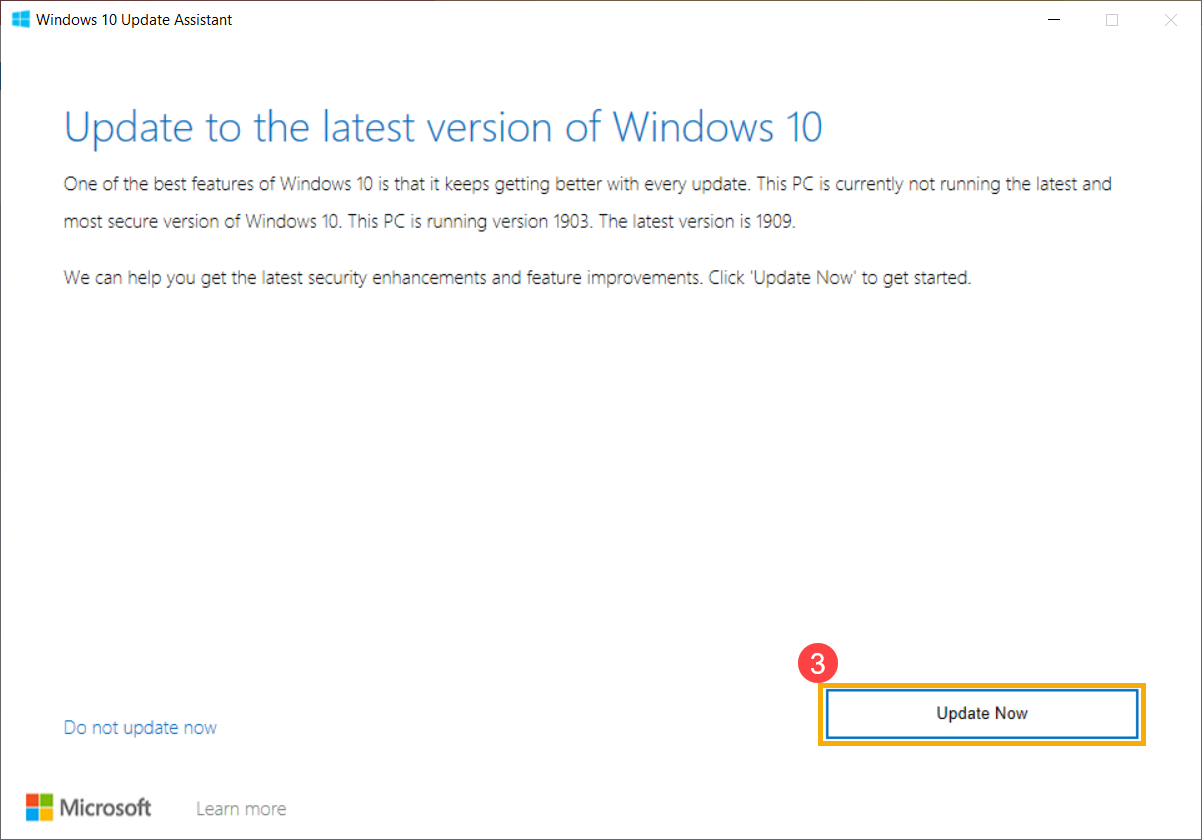Click the Update Now button

(x=981, y=714)
